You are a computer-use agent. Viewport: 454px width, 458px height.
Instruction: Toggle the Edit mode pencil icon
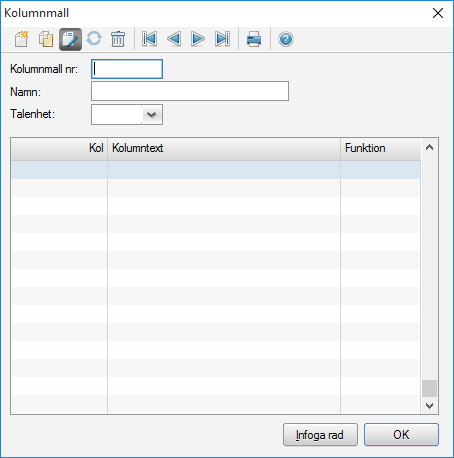(70, 39)
